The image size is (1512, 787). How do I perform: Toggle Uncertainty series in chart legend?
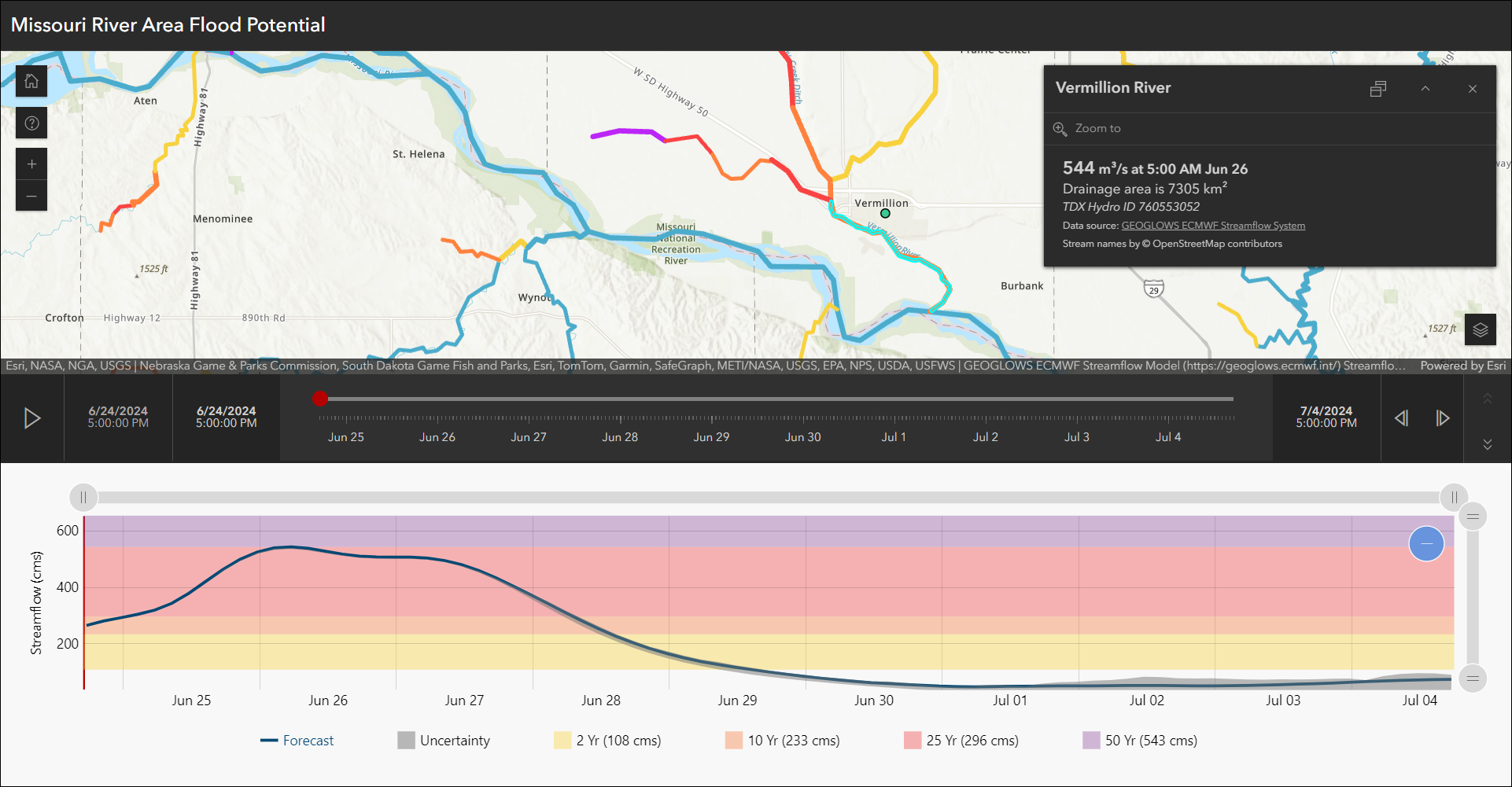[444, 741]
